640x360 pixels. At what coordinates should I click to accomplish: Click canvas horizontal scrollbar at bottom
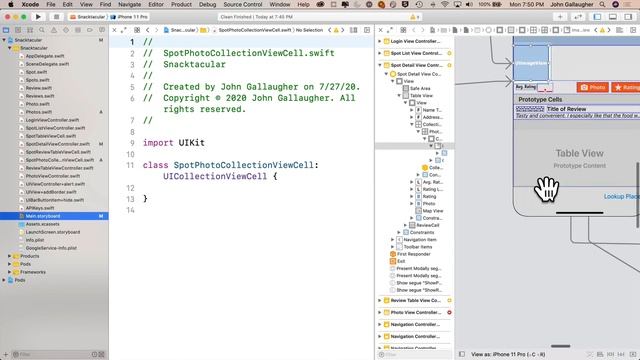(x=561, y=346)
